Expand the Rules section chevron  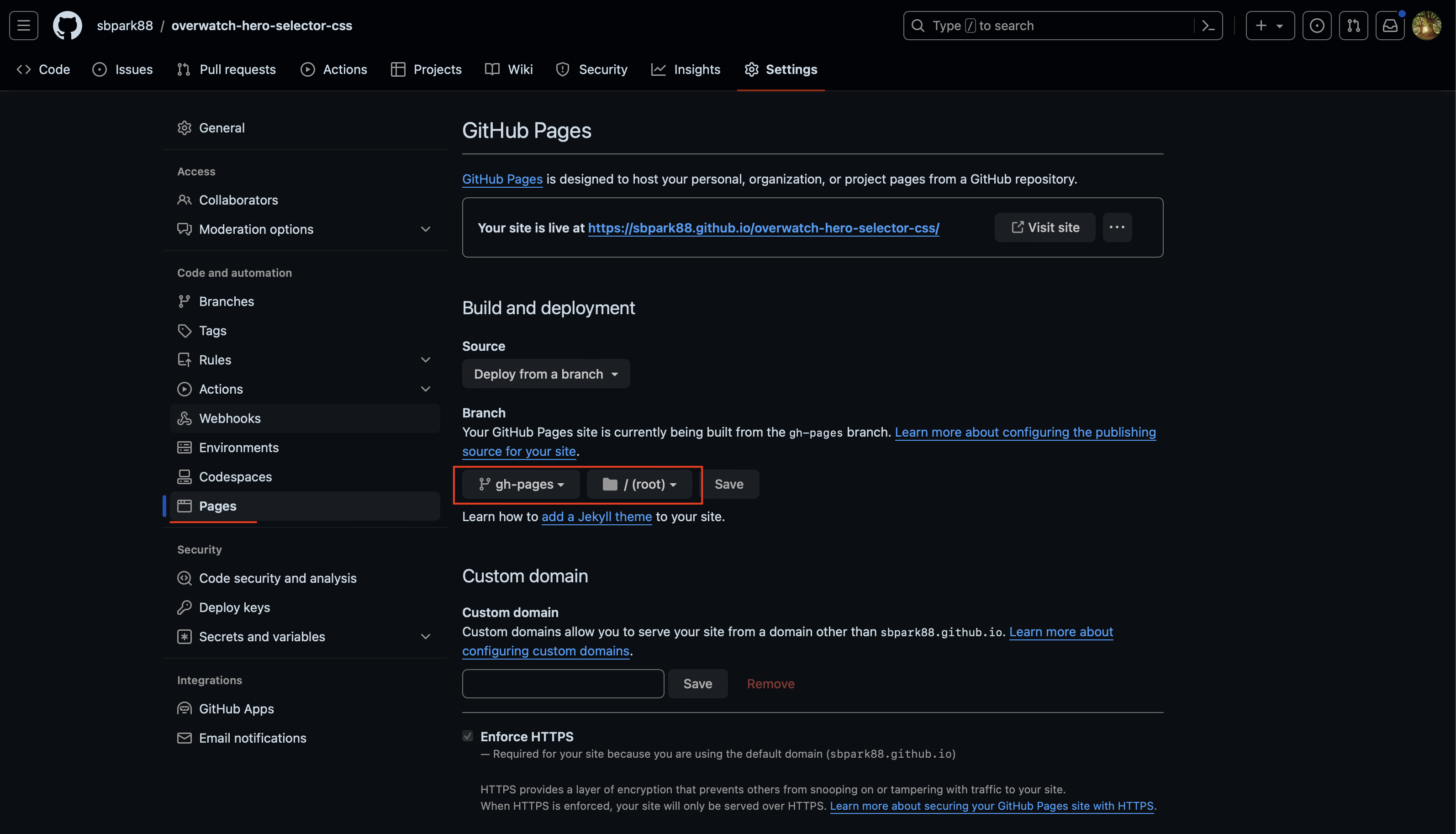[x=426, y=360]
